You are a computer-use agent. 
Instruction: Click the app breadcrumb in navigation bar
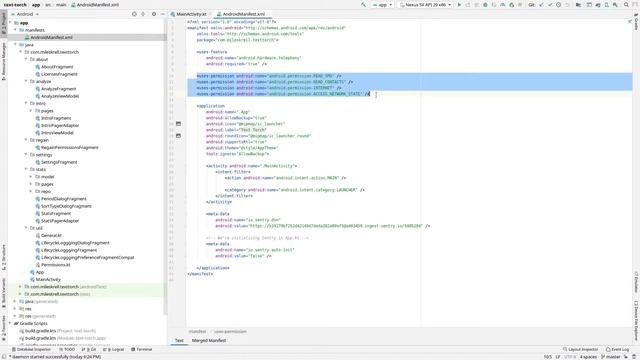[36, 5]
